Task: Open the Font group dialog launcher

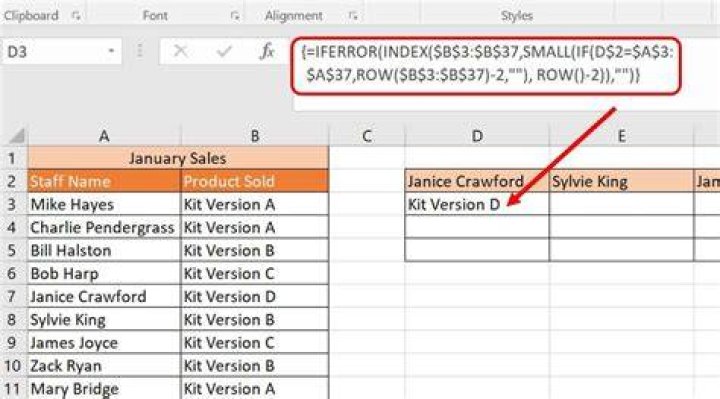Action: point(235,16)
